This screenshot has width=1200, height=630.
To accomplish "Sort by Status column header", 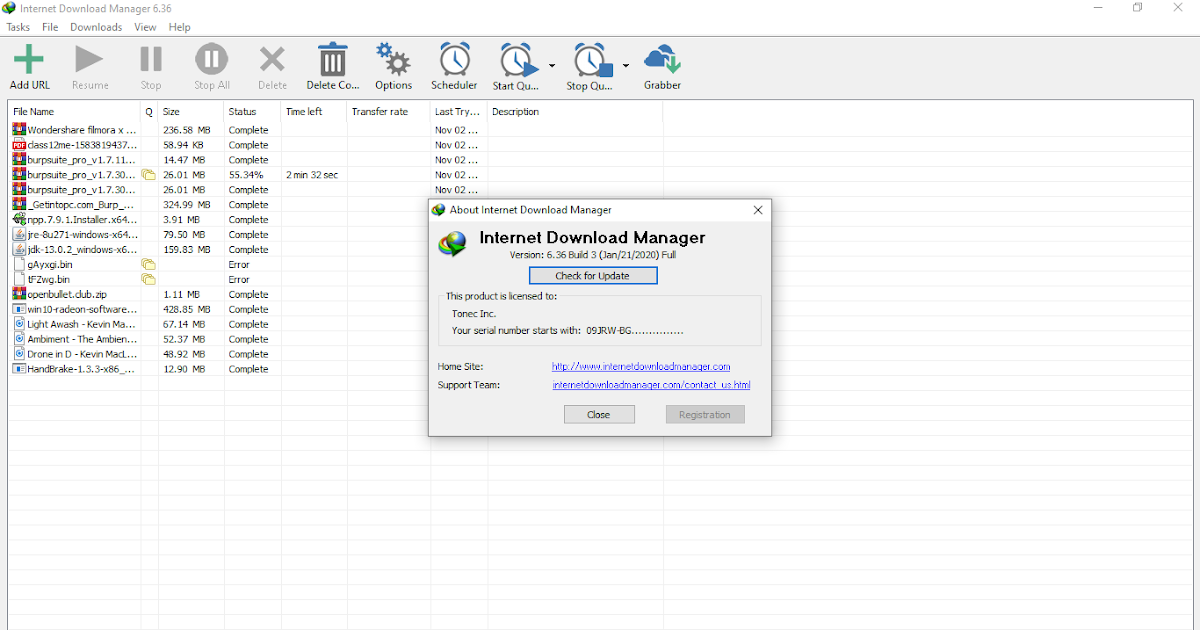I will [253, 112].
